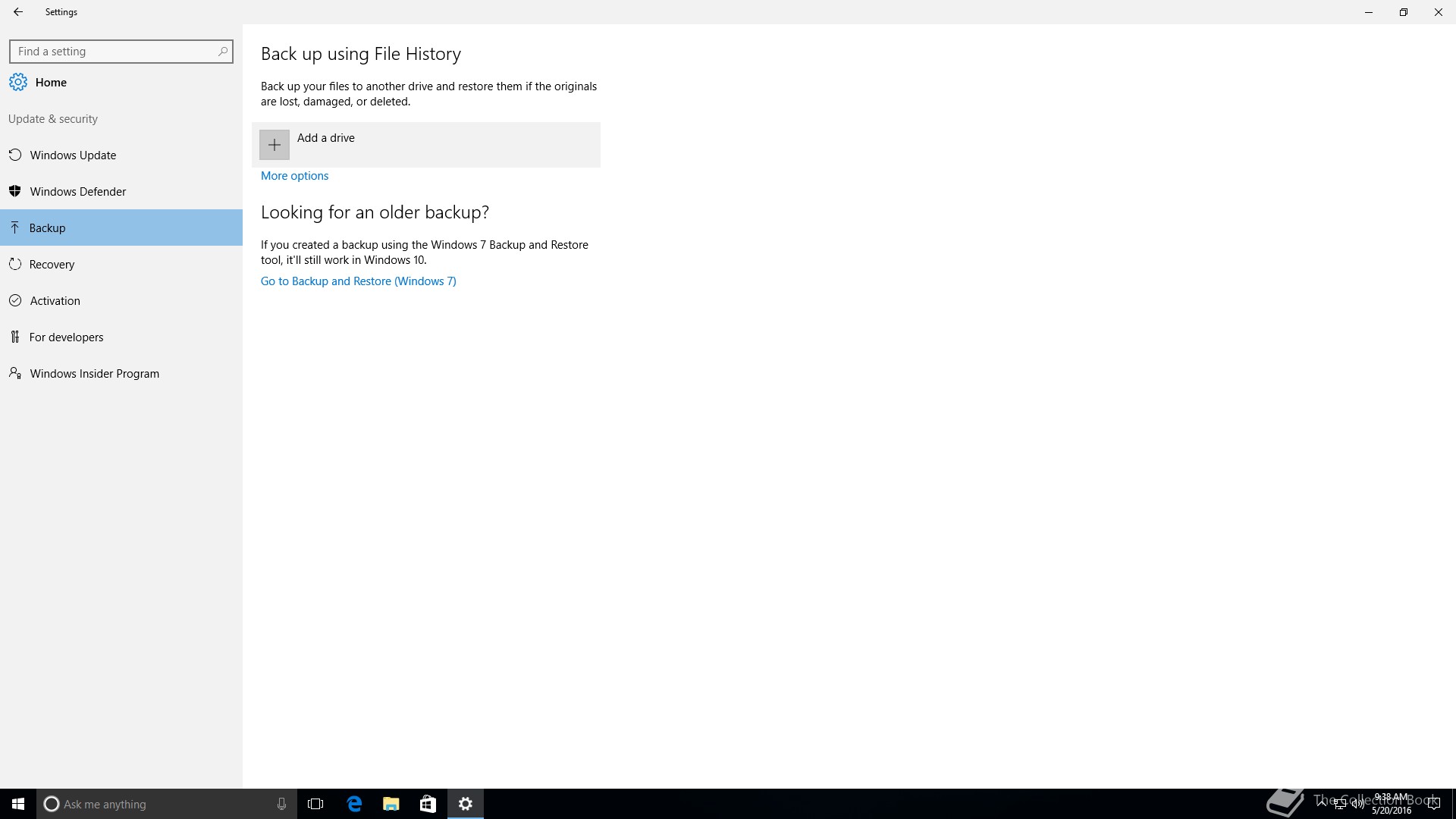Click the back arrow in Settings
This screenshot has height=819, width=1456.
(x=18, y=12)
